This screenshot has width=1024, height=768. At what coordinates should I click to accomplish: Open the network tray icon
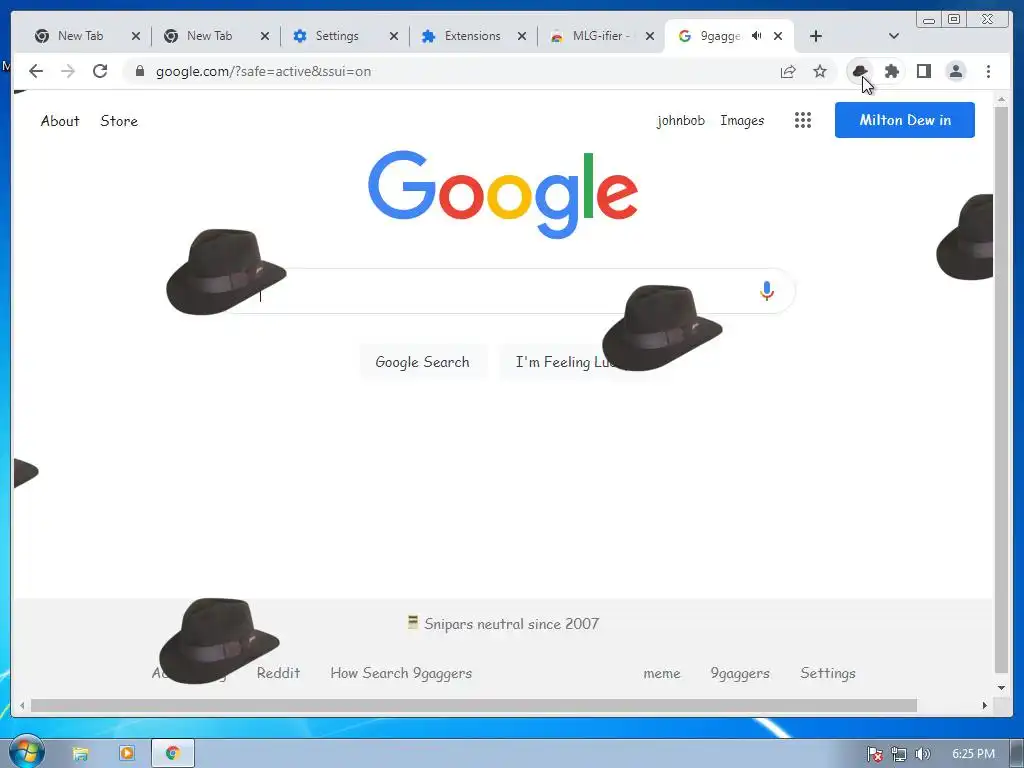tap(899, 754)
